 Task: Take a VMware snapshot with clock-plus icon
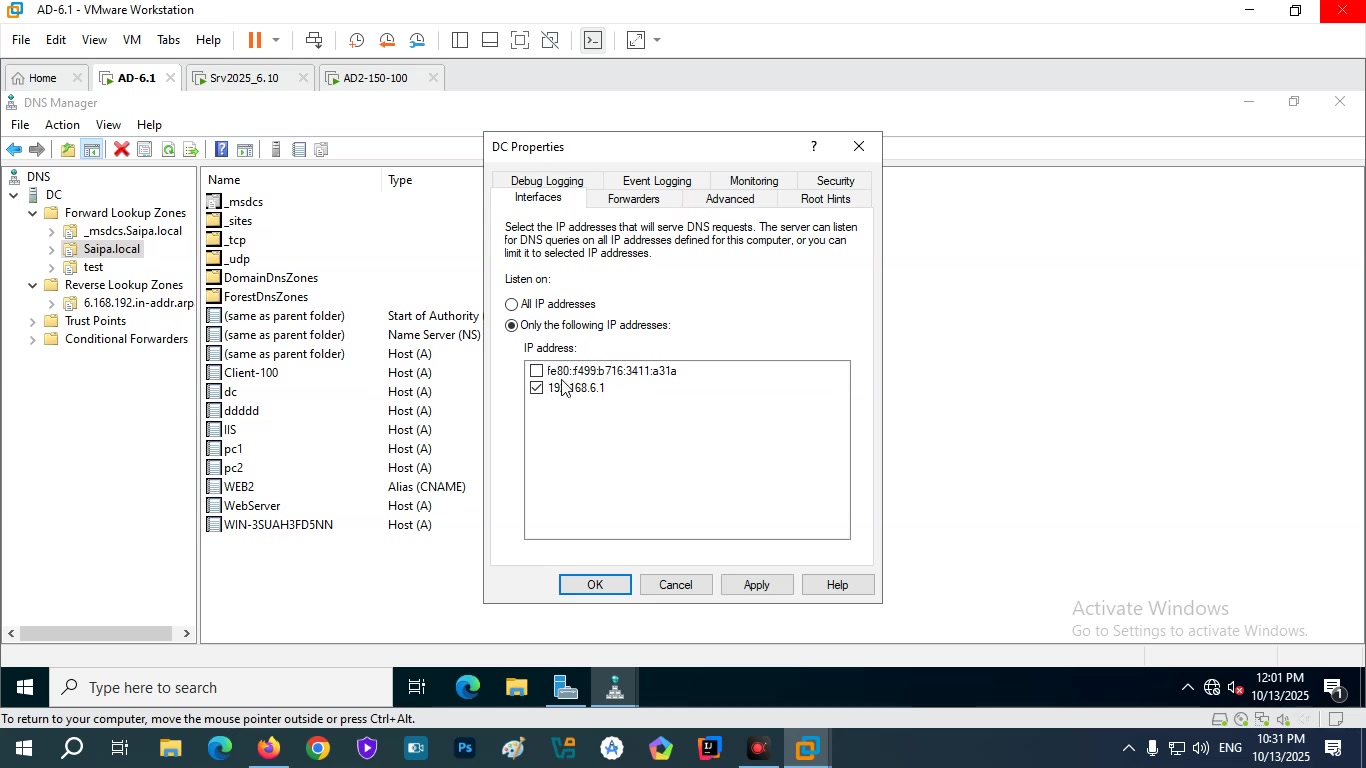click(356, 41)
